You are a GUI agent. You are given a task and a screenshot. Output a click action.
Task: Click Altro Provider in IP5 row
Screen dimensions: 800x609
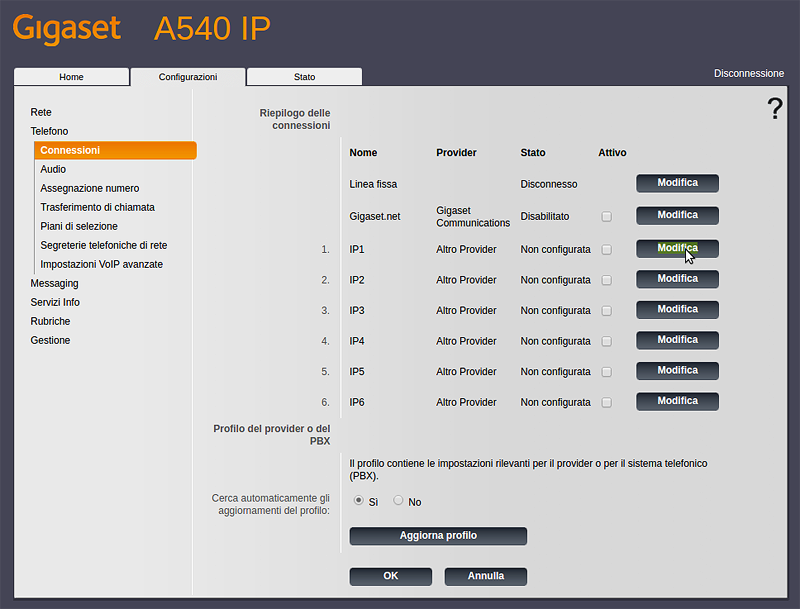click(466, 372)
